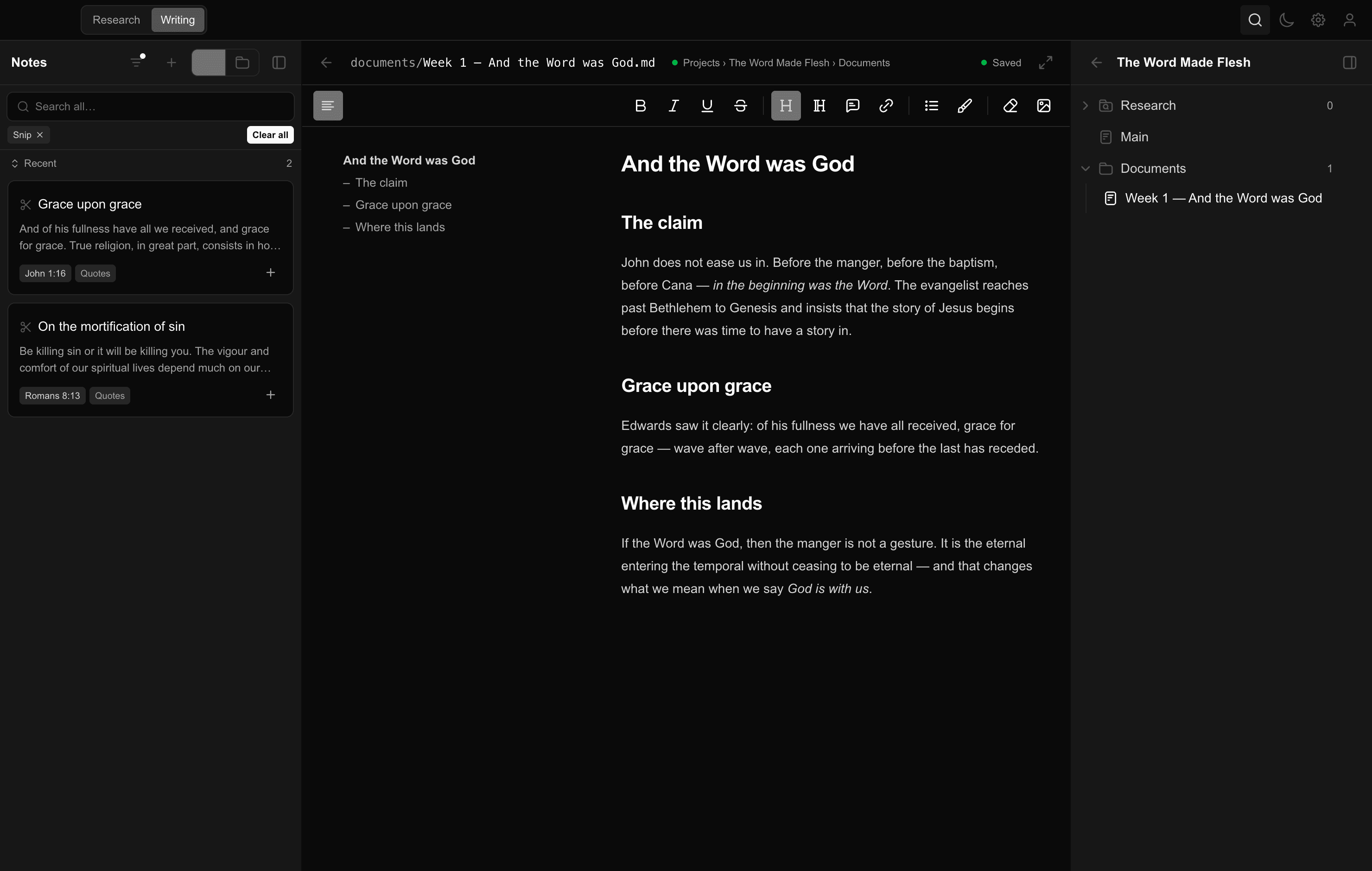
Task: Insert a link using the chain icon
Action: pyautogui.click(x=886, y=105)
